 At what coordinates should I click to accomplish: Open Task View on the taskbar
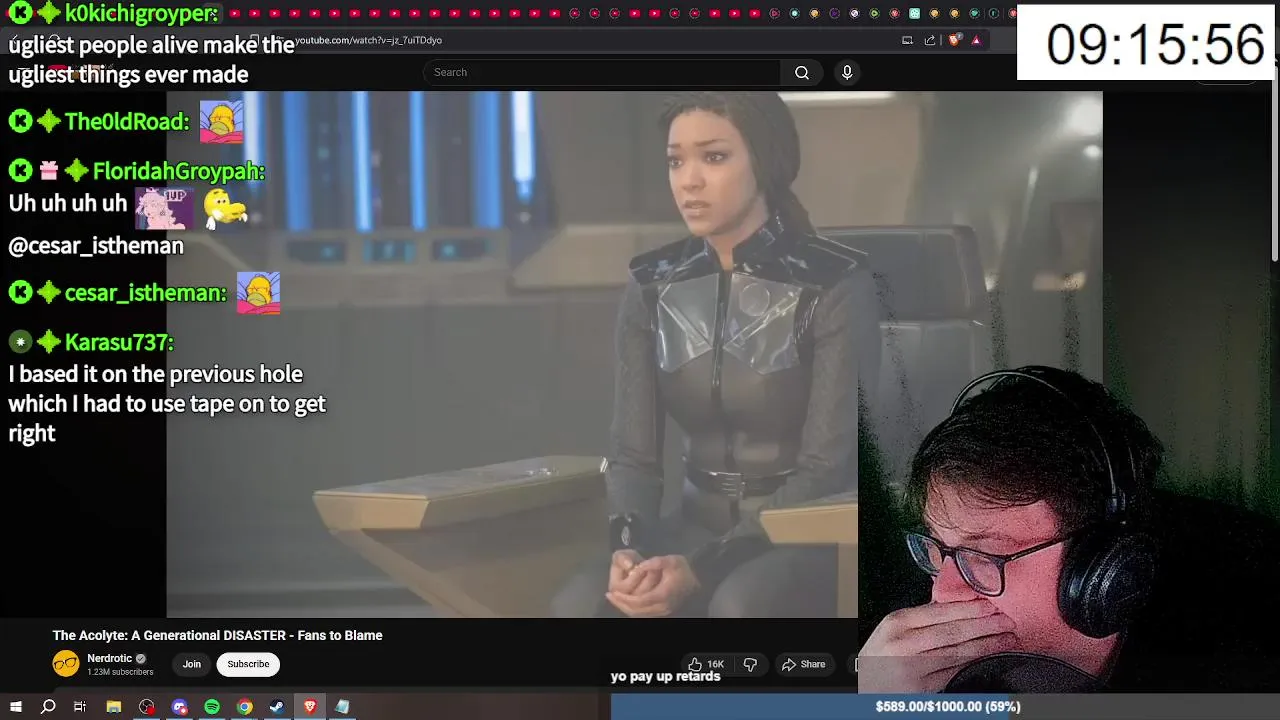click(80, 707)
